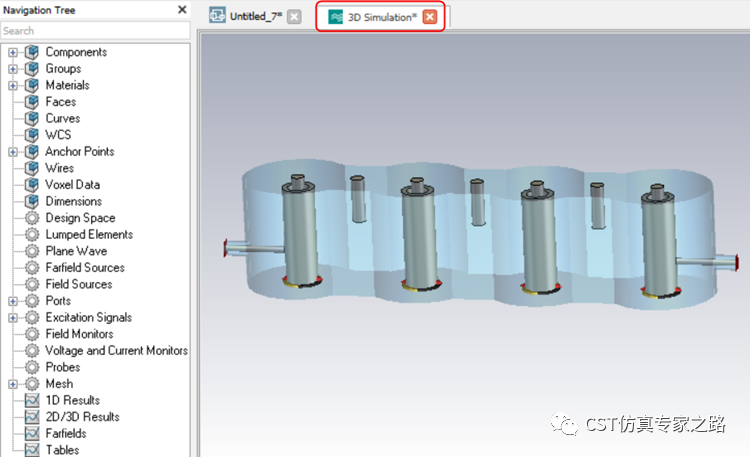This screenshot has width=750, height=457.
Task: Click the Design Space gear icon
Action: [x=32, y=218]
